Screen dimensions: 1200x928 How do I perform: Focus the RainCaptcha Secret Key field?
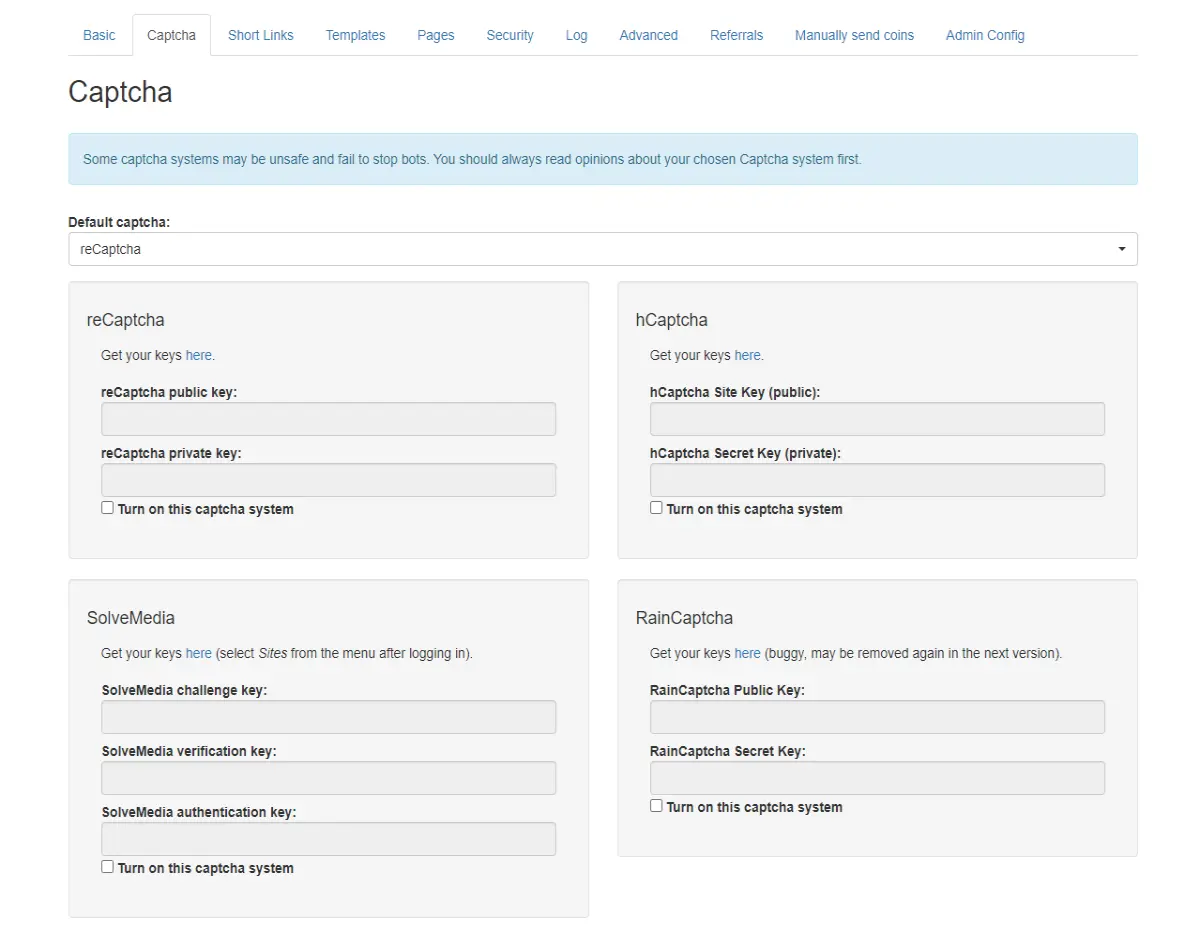pos(877,778)
